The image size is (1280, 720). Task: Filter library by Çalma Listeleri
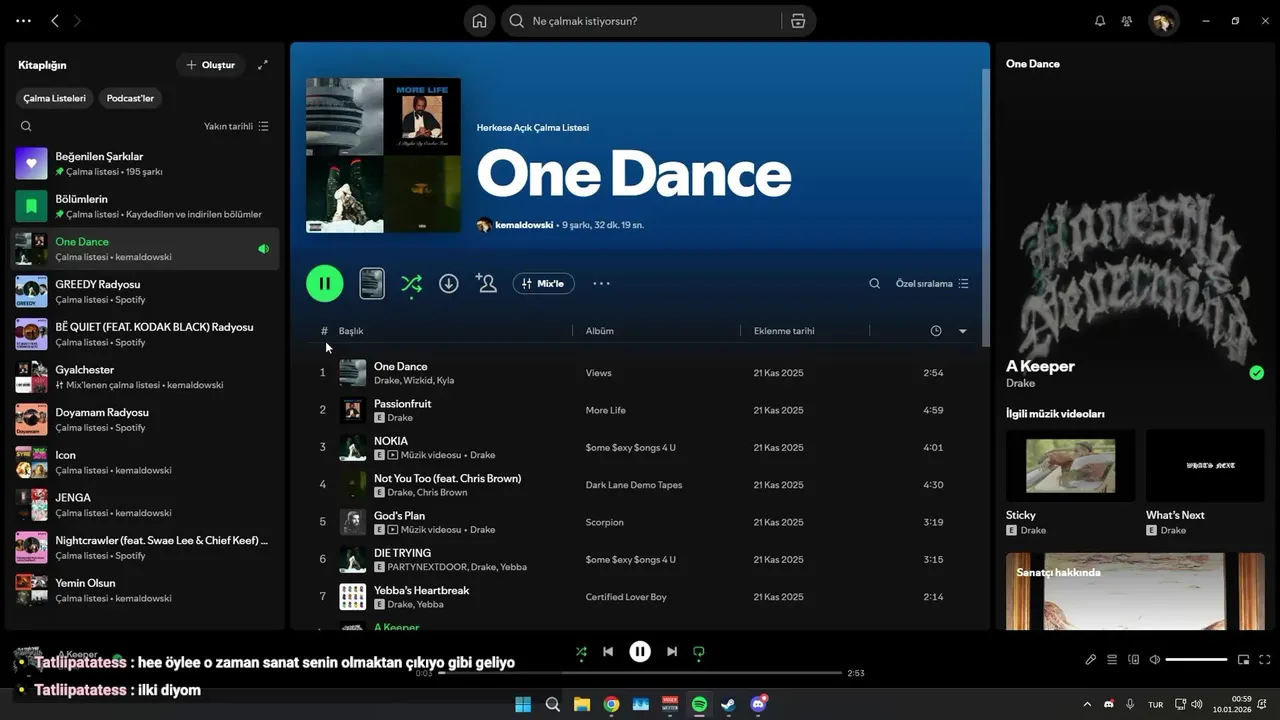pyautogui.click(x=55, y=98)
